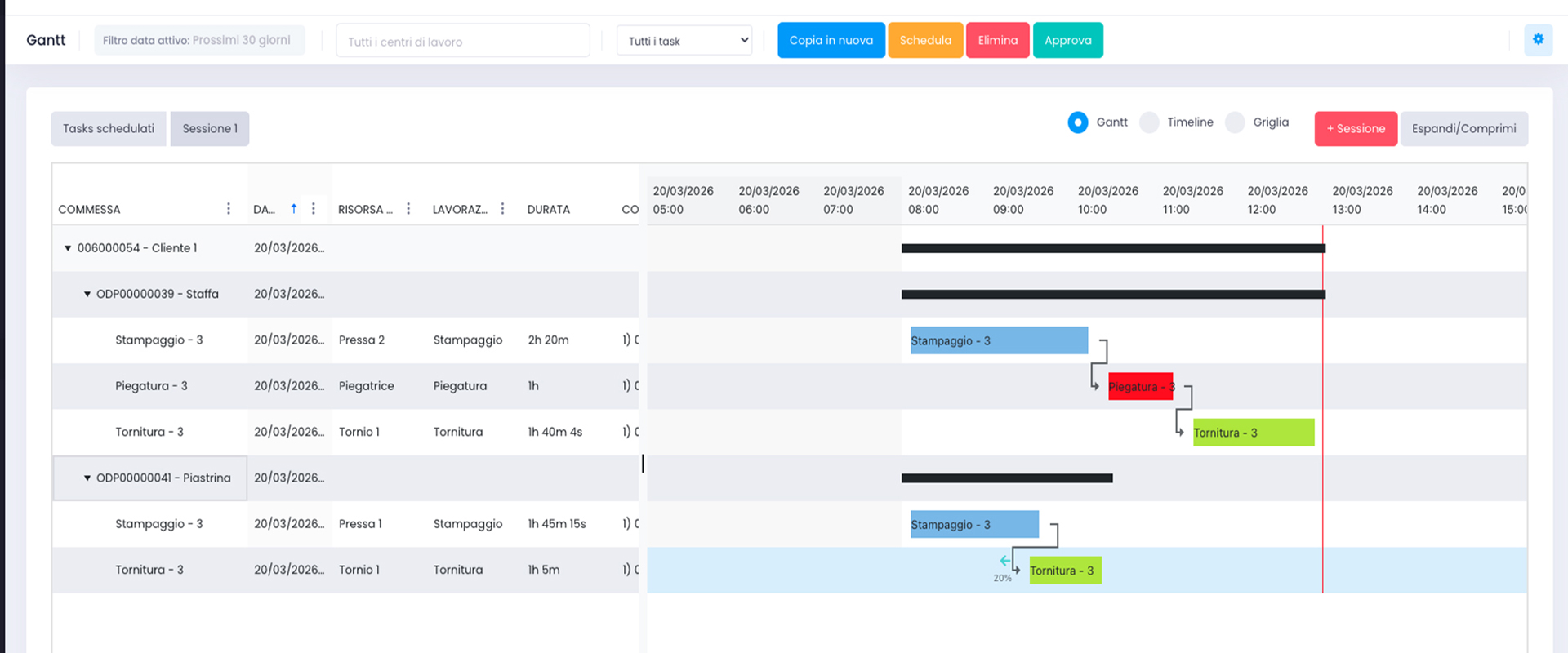Open LAVORAZ... column options menu
Screen dimensions: 1568x653
pos(502,209)
